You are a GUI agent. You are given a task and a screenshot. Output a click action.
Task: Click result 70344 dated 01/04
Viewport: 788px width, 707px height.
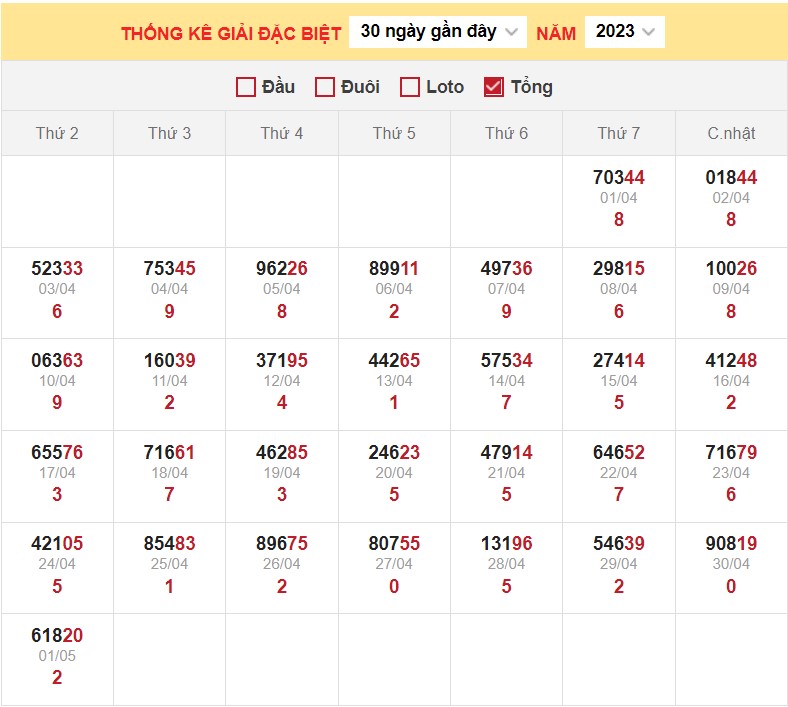coord(618,178)
